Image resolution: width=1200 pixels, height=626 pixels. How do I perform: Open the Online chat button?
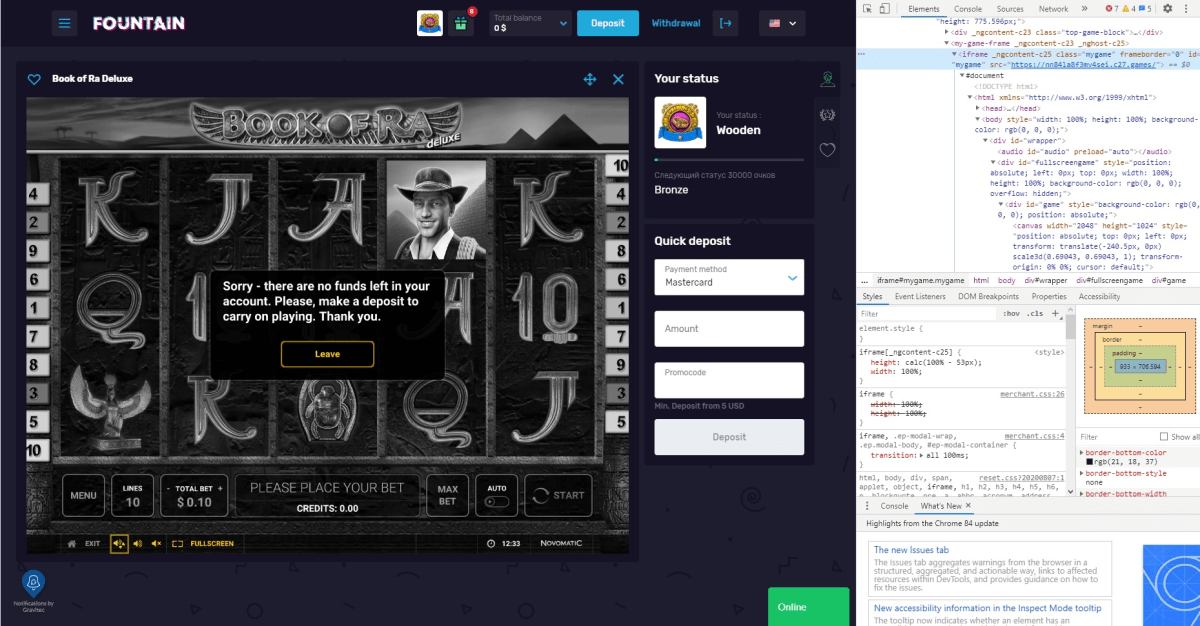(x=808, y=607)
